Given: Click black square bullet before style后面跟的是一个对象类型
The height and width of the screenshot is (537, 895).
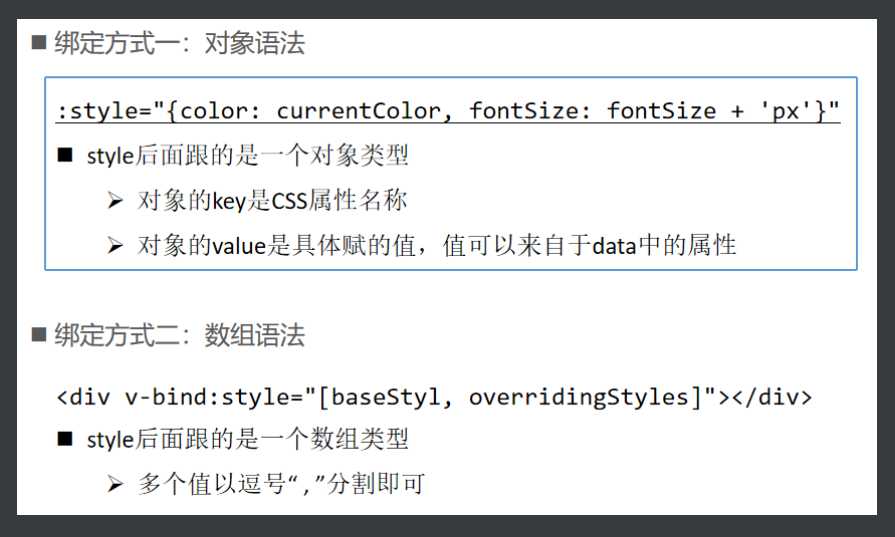Looking at the screenshot, I should (x=65, y=155).
